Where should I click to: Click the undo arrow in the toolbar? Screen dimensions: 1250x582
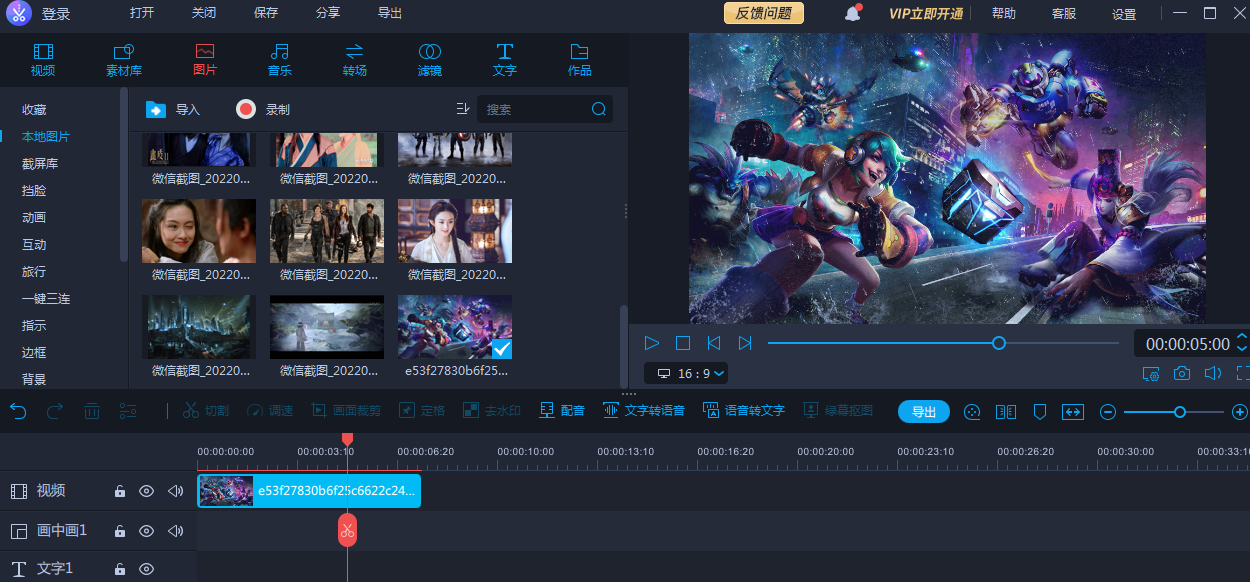click(18, 410)
